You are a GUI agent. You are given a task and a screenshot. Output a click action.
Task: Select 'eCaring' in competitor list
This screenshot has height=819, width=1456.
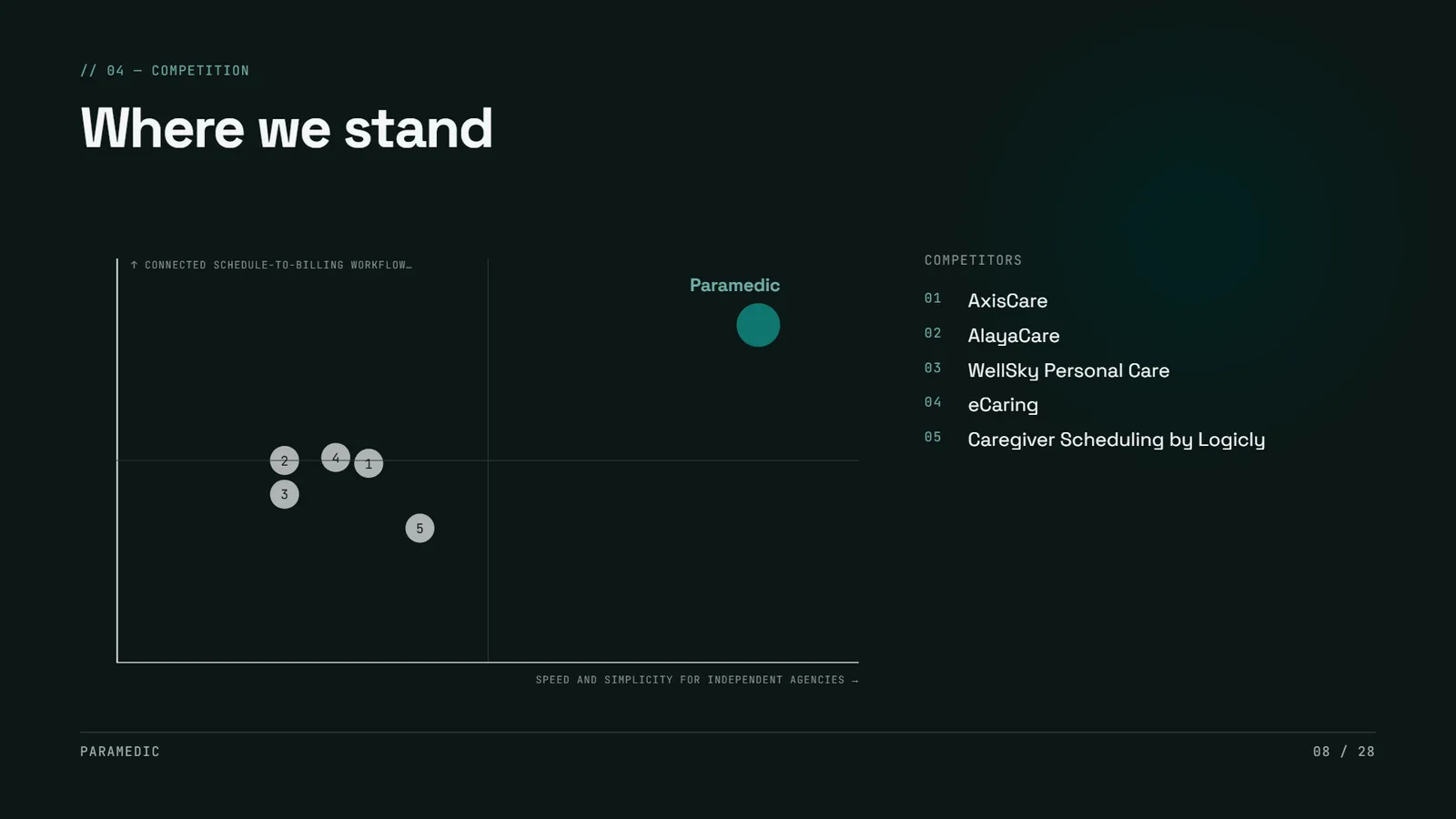pyautogui.click(x=1003, y=405)
